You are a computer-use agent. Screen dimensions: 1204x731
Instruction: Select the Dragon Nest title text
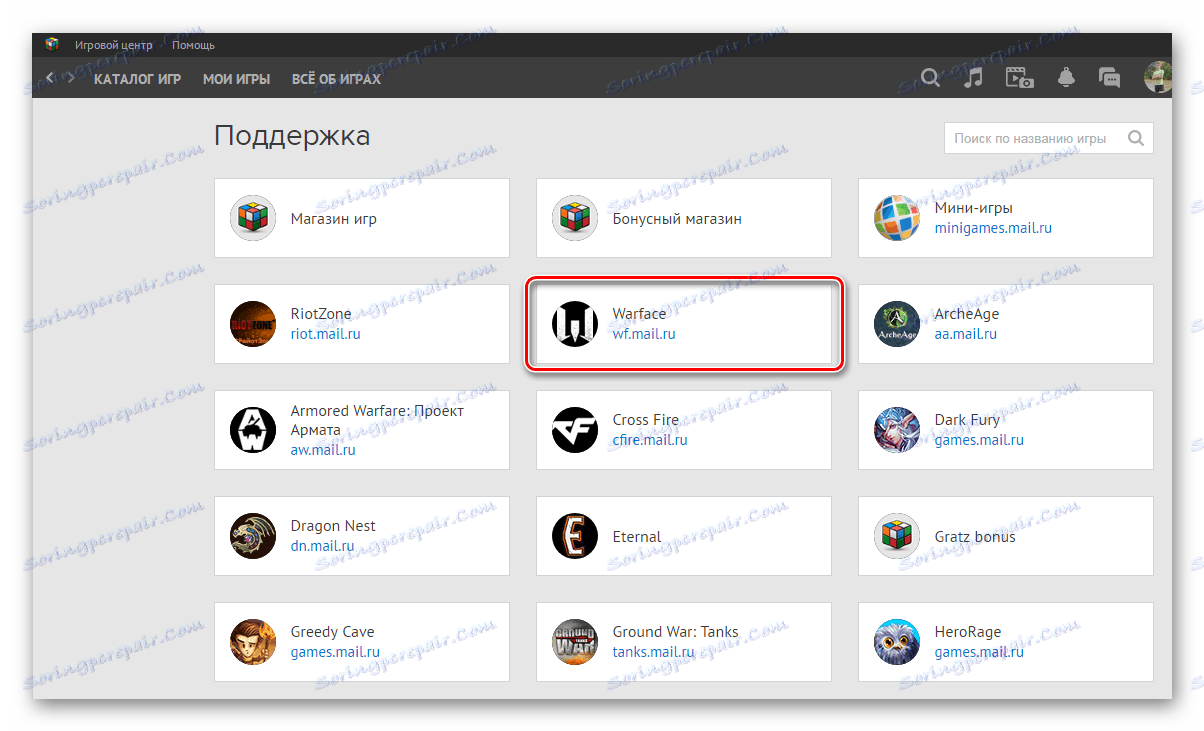334,526
